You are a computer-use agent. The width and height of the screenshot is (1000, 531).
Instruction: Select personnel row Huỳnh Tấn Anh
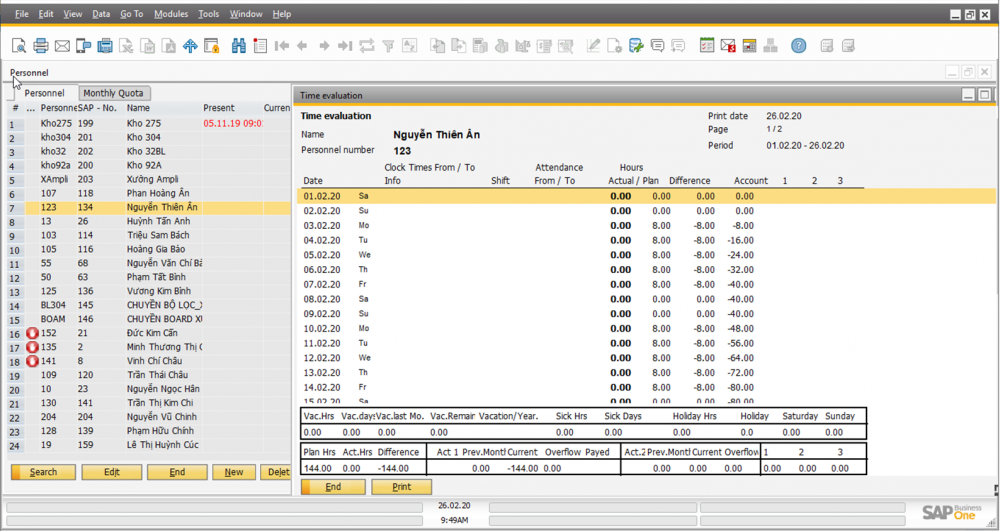click(149, 221)
